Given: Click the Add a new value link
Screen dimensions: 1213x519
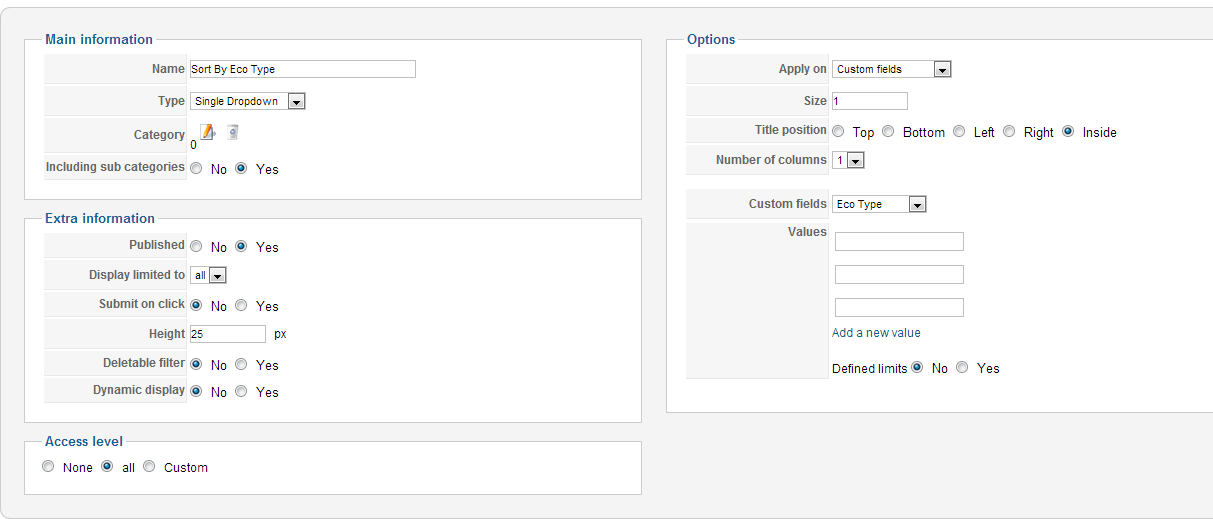Looking at the screenshot, I should (876, 333).
